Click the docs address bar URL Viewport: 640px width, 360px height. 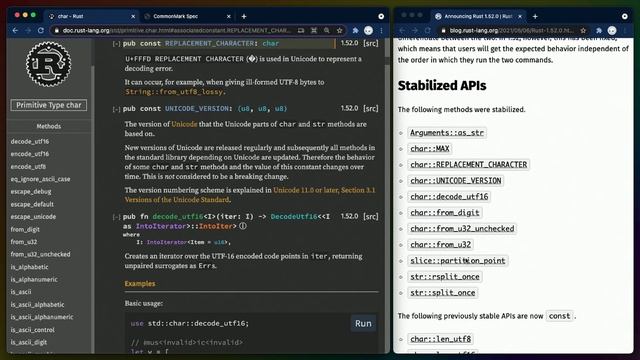176,31
